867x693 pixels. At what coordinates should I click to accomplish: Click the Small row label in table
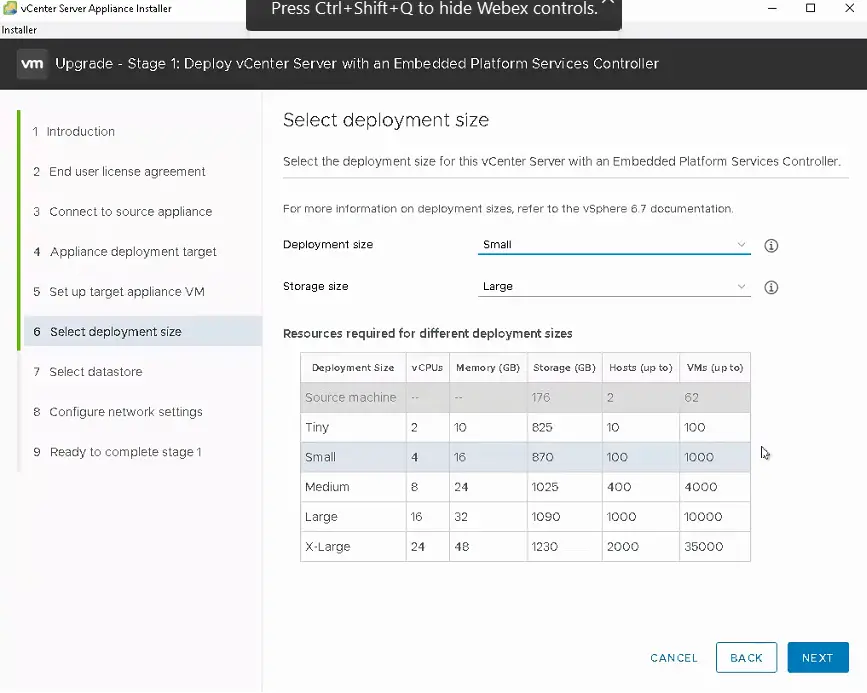point(320,457)
